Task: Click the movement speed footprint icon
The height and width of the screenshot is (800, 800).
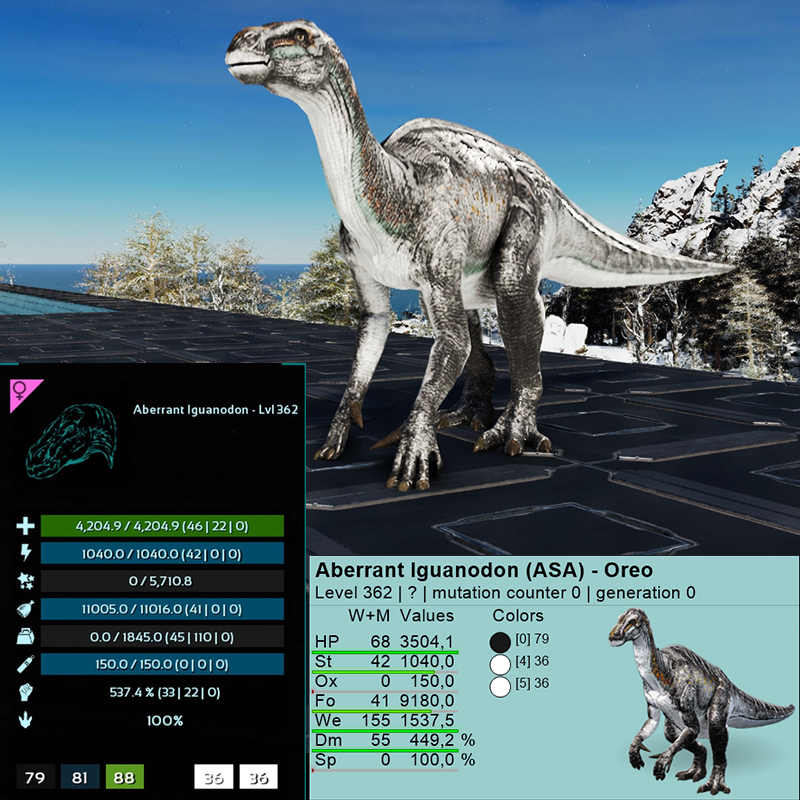Action: pos(26,720)
